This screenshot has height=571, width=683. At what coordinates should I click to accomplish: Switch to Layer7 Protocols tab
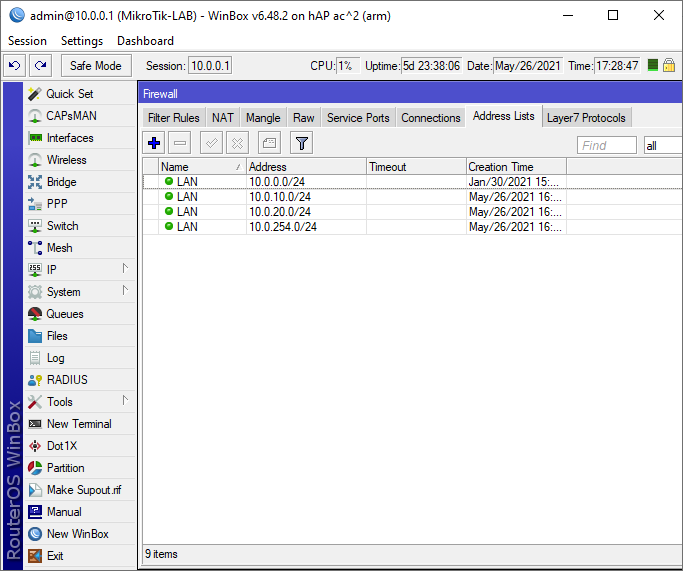coord(586,118)
